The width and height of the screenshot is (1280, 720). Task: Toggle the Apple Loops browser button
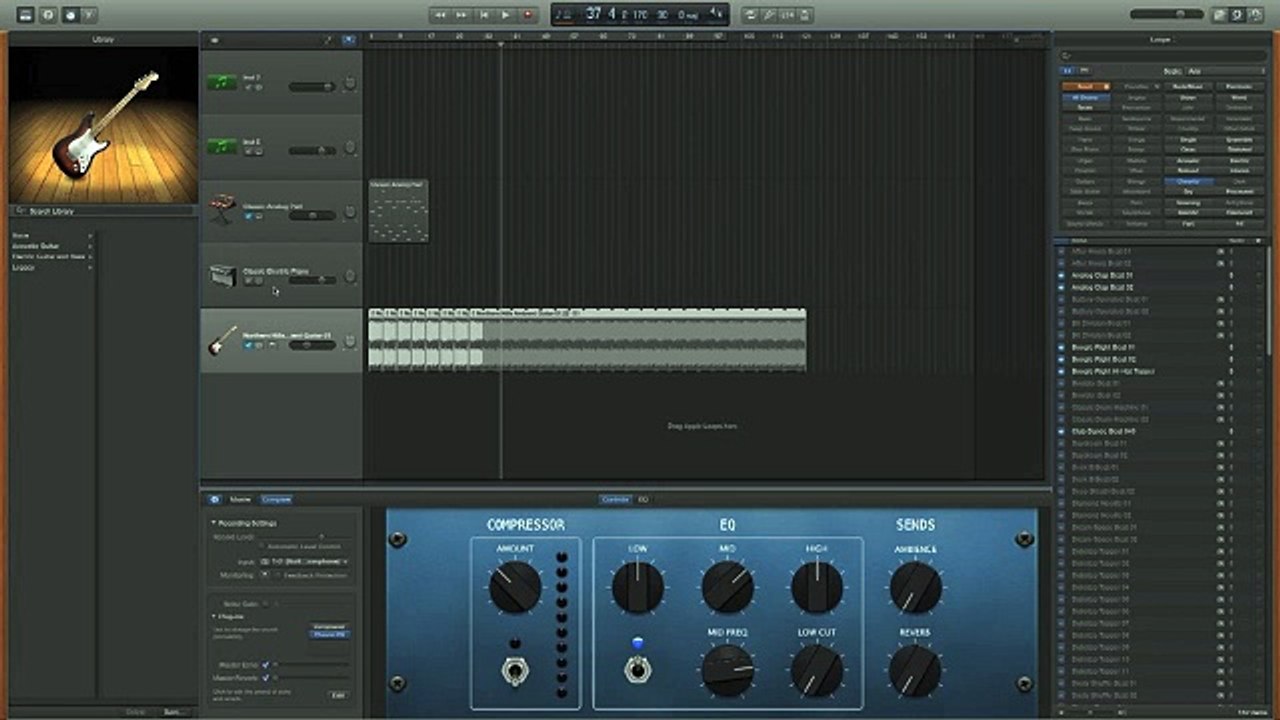1238,15
